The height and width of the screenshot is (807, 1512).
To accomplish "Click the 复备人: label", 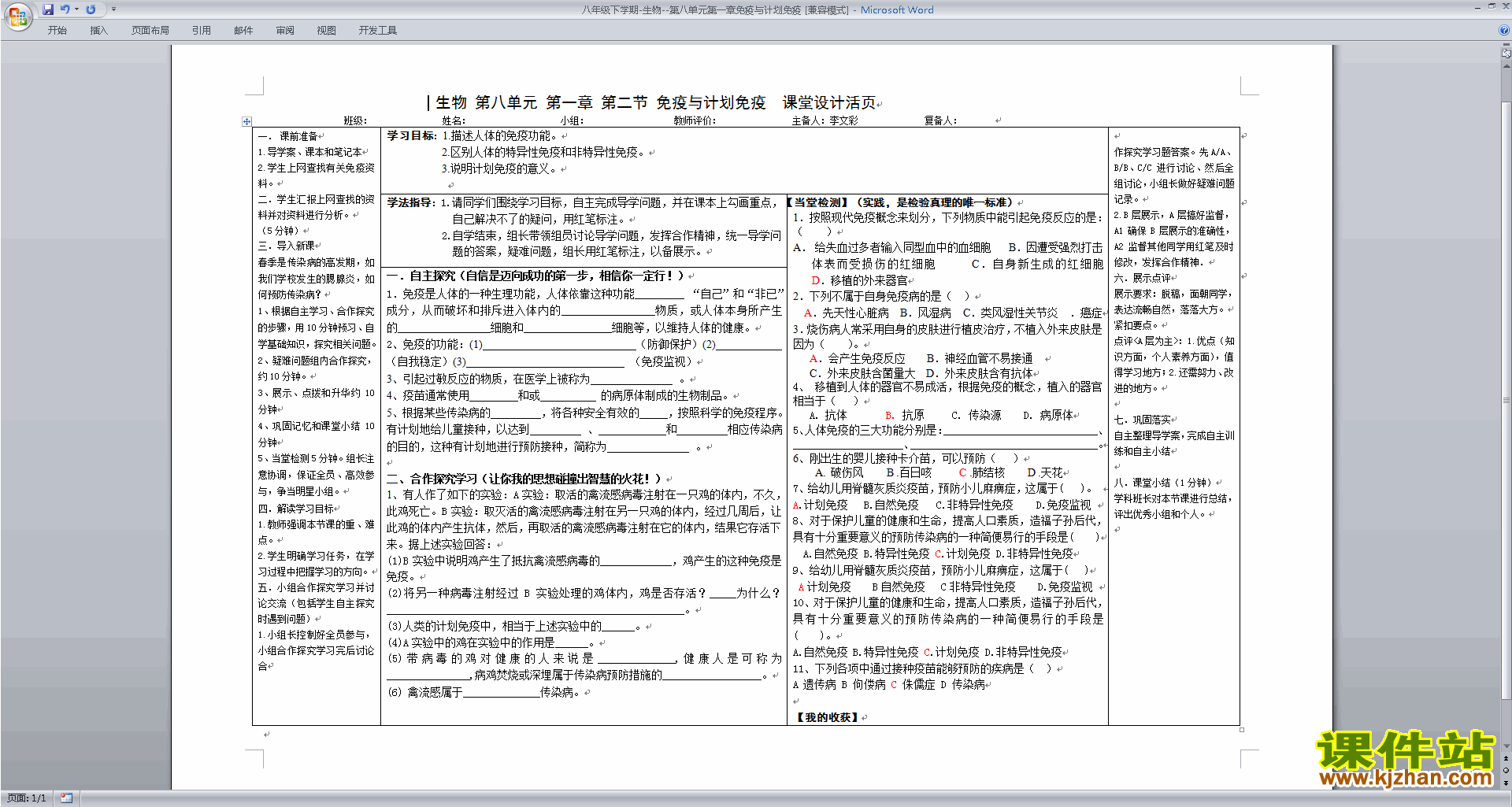I will tap(941, 120).
